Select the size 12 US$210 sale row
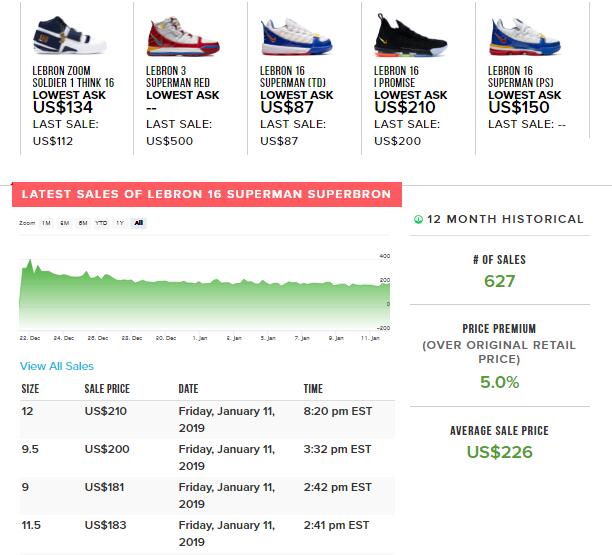 207,418
